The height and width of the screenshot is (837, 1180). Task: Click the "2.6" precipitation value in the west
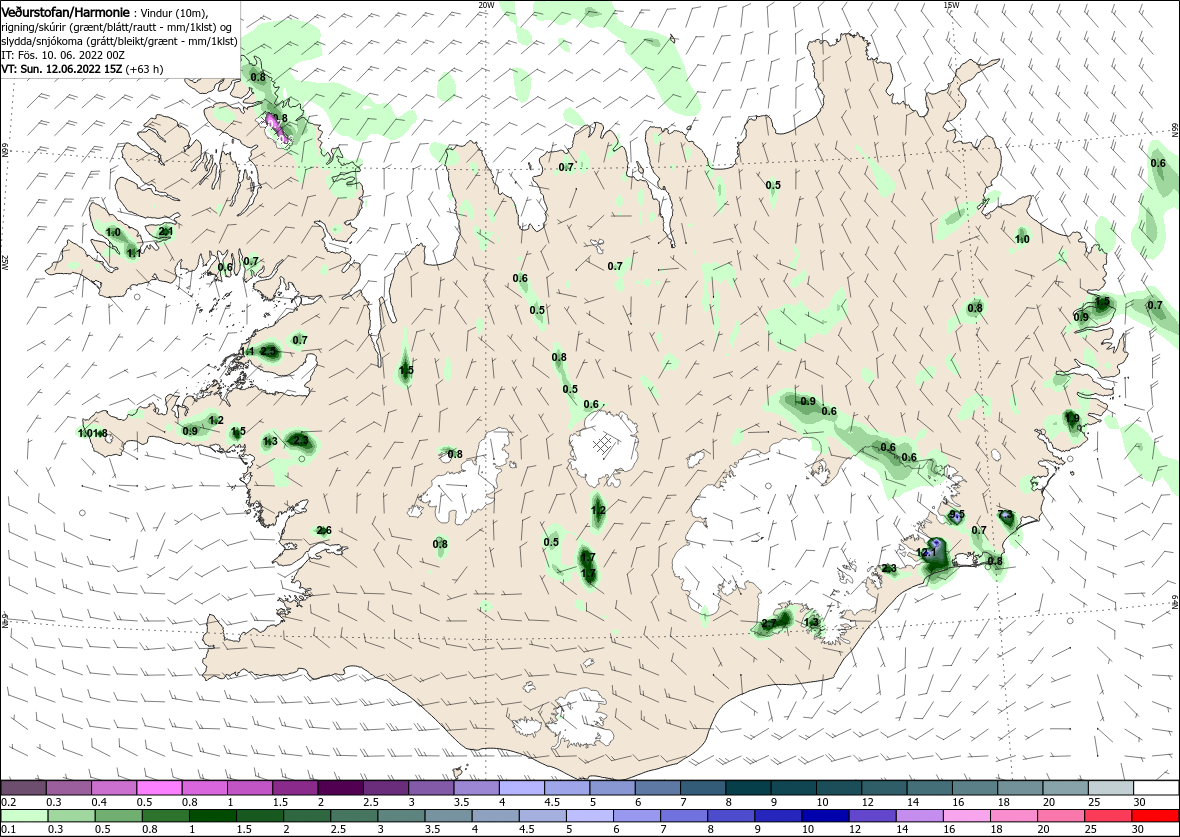(x=324, y=531)
